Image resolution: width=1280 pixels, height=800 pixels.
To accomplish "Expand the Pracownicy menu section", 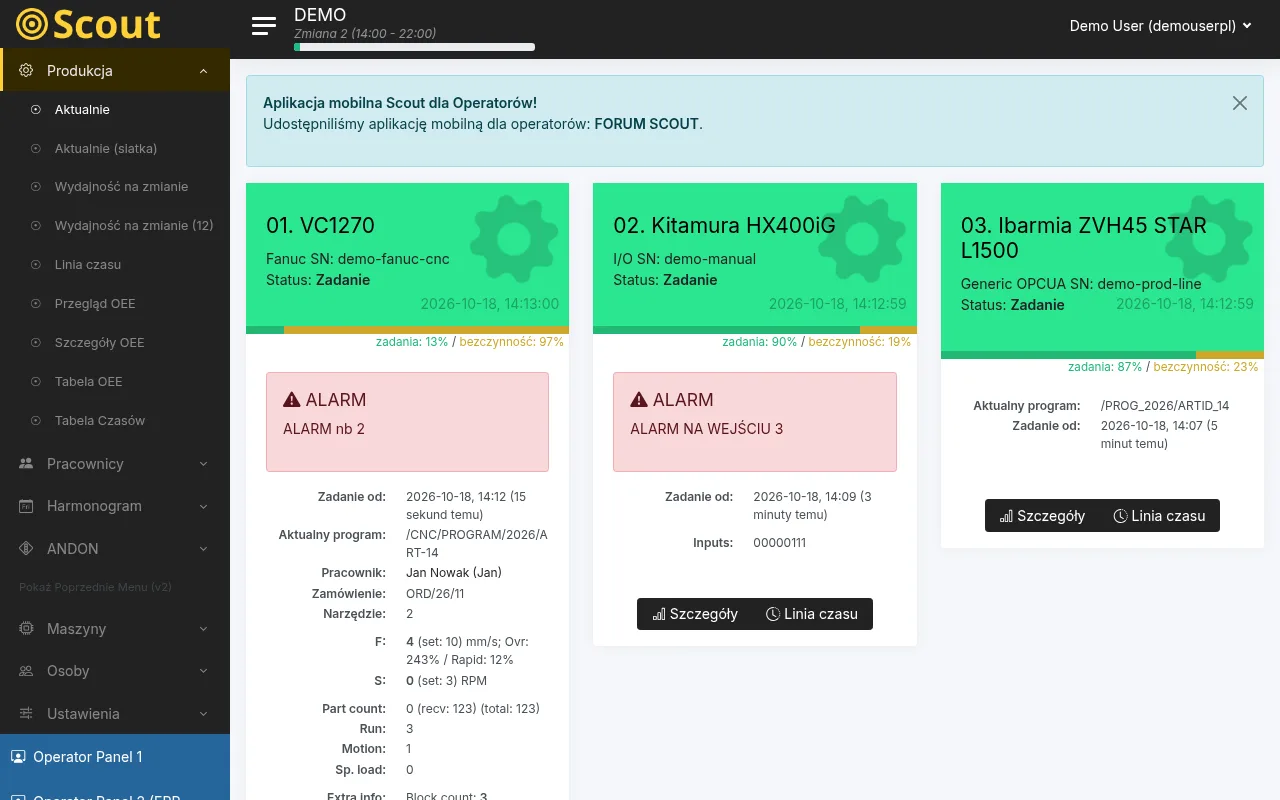I will (x=203, y=464).
